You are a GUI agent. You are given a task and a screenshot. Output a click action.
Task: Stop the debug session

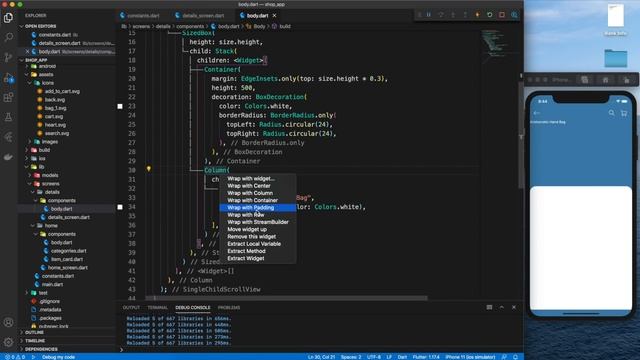502,15
